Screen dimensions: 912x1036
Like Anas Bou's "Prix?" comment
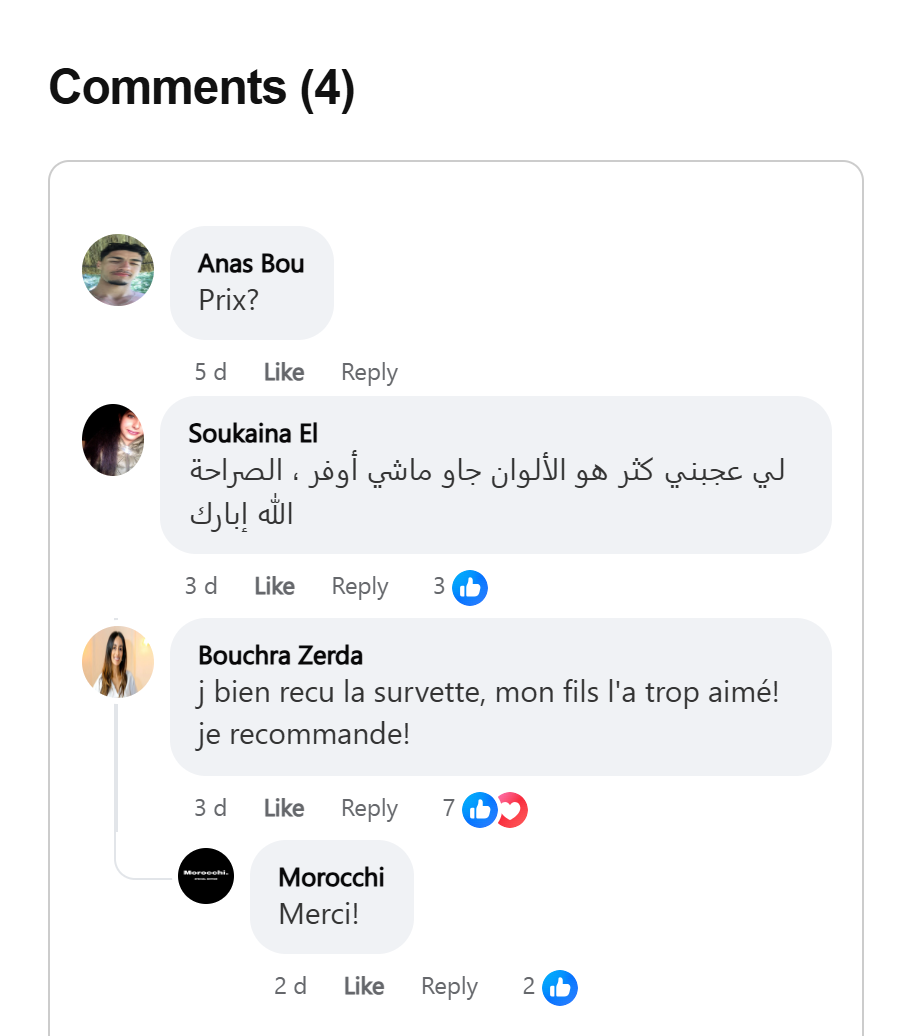pyautogui.click(x=284, y=372)
